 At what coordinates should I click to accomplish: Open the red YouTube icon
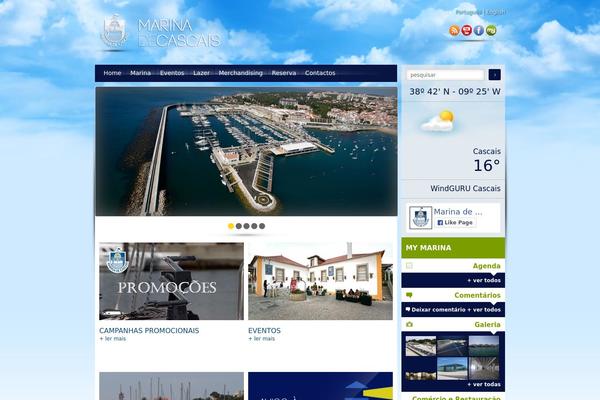point(466,30)
